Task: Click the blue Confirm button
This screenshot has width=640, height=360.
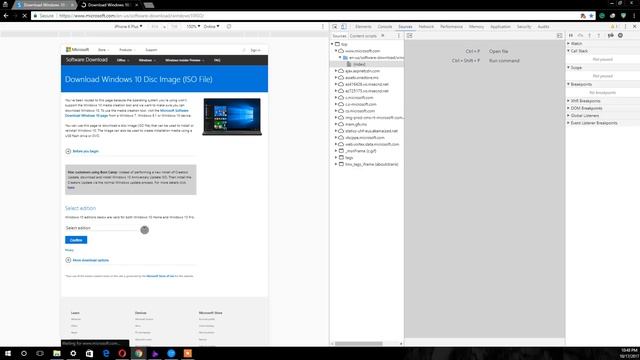Action: click(76, 240)
